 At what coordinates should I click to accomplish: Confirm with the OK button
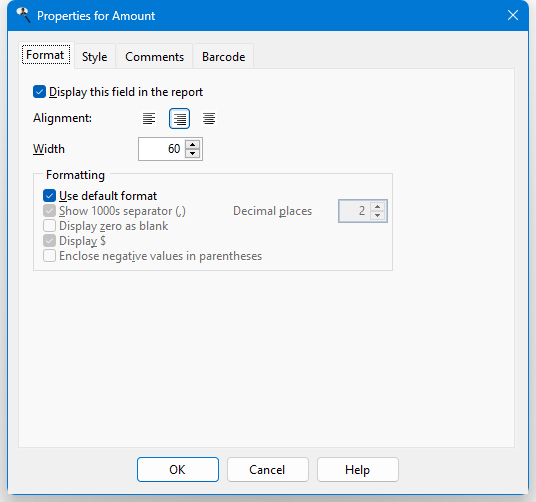click(x=178, y=470)
